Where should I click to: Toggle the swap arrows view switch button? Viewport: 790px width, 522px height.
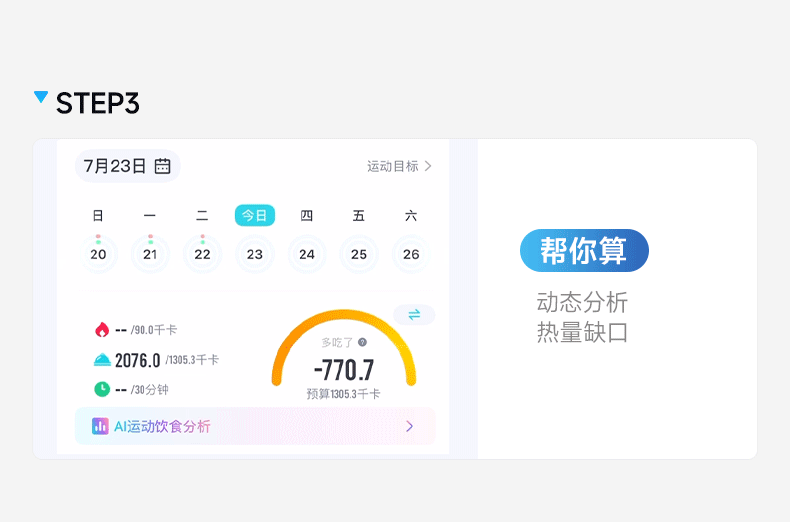pos(414,315)
